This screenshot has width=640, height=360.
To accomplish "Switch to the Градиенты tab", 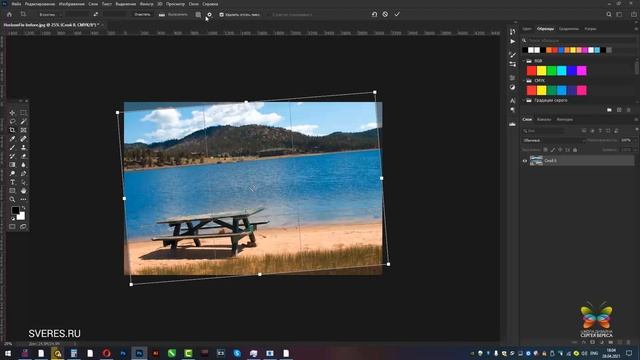I will click(569, 29).
